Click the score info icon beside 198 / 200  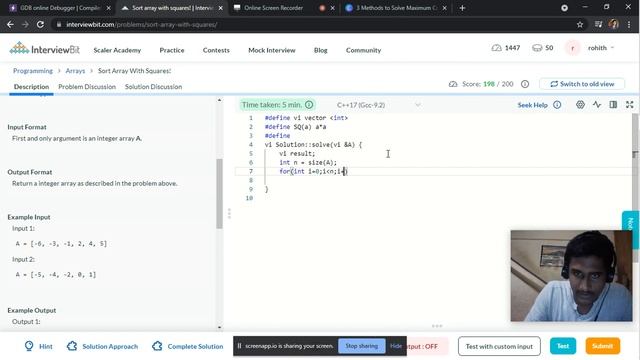[525, 84]
